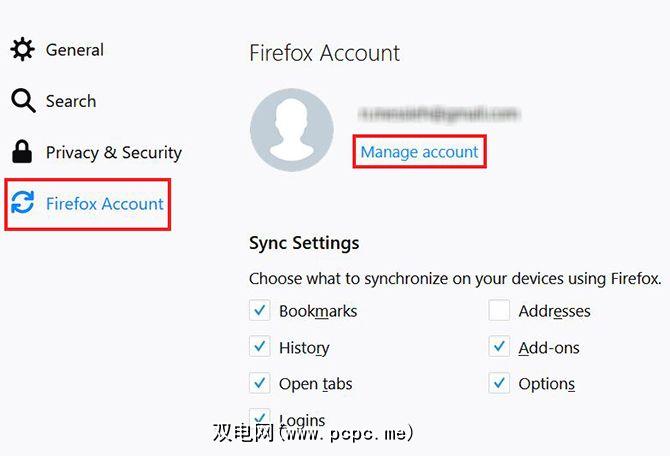Click the blurred account email address
This screenshot has width=670, height=456.
point(440,113)
